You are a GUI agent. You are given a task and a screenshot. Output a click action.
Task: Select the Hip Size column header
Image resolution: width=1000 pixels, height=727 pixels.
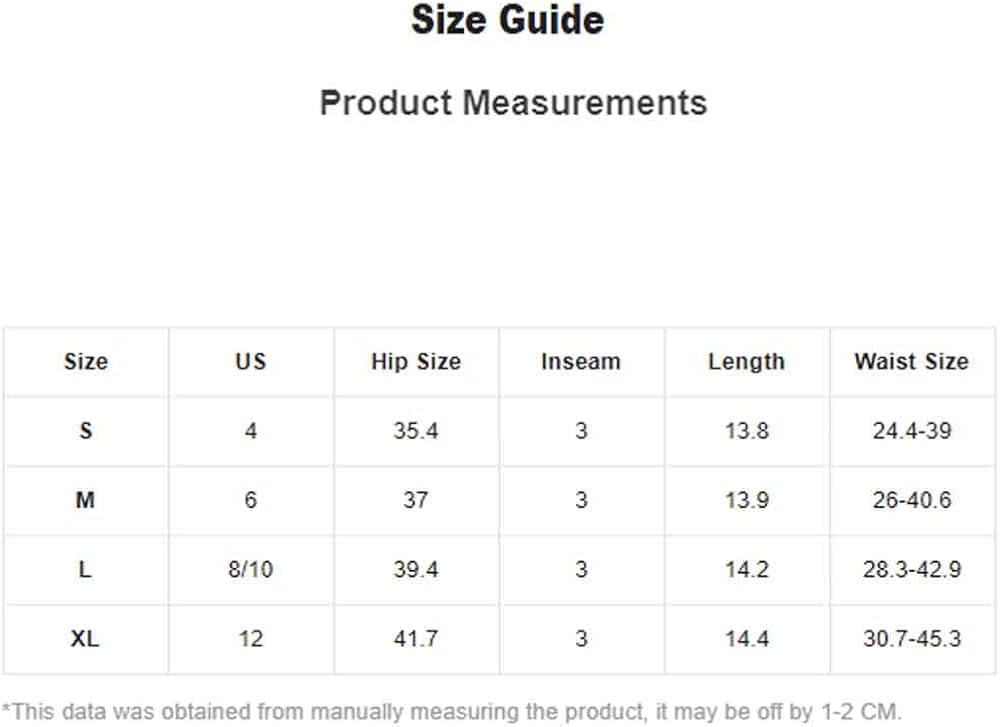416,362
